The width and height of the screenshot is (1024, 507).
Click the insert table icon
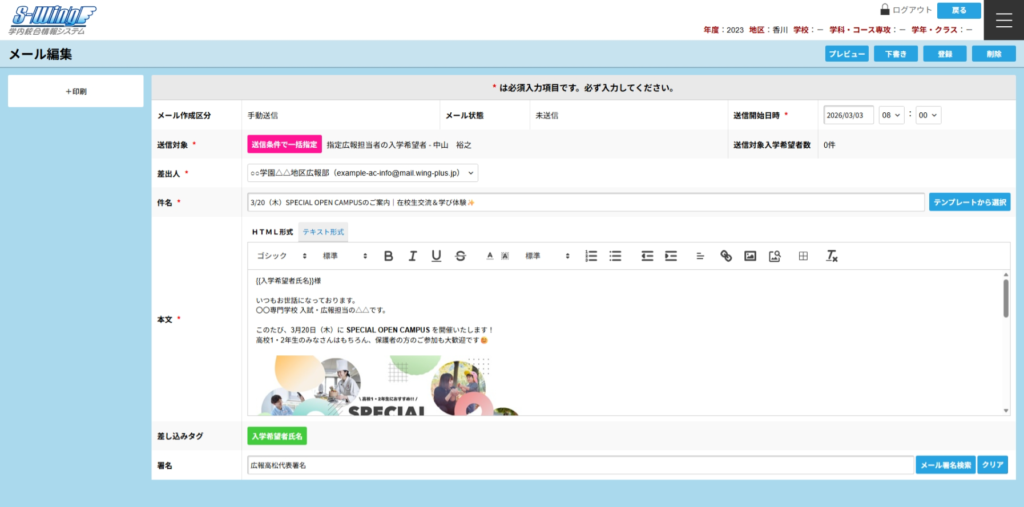coord(803,256)
